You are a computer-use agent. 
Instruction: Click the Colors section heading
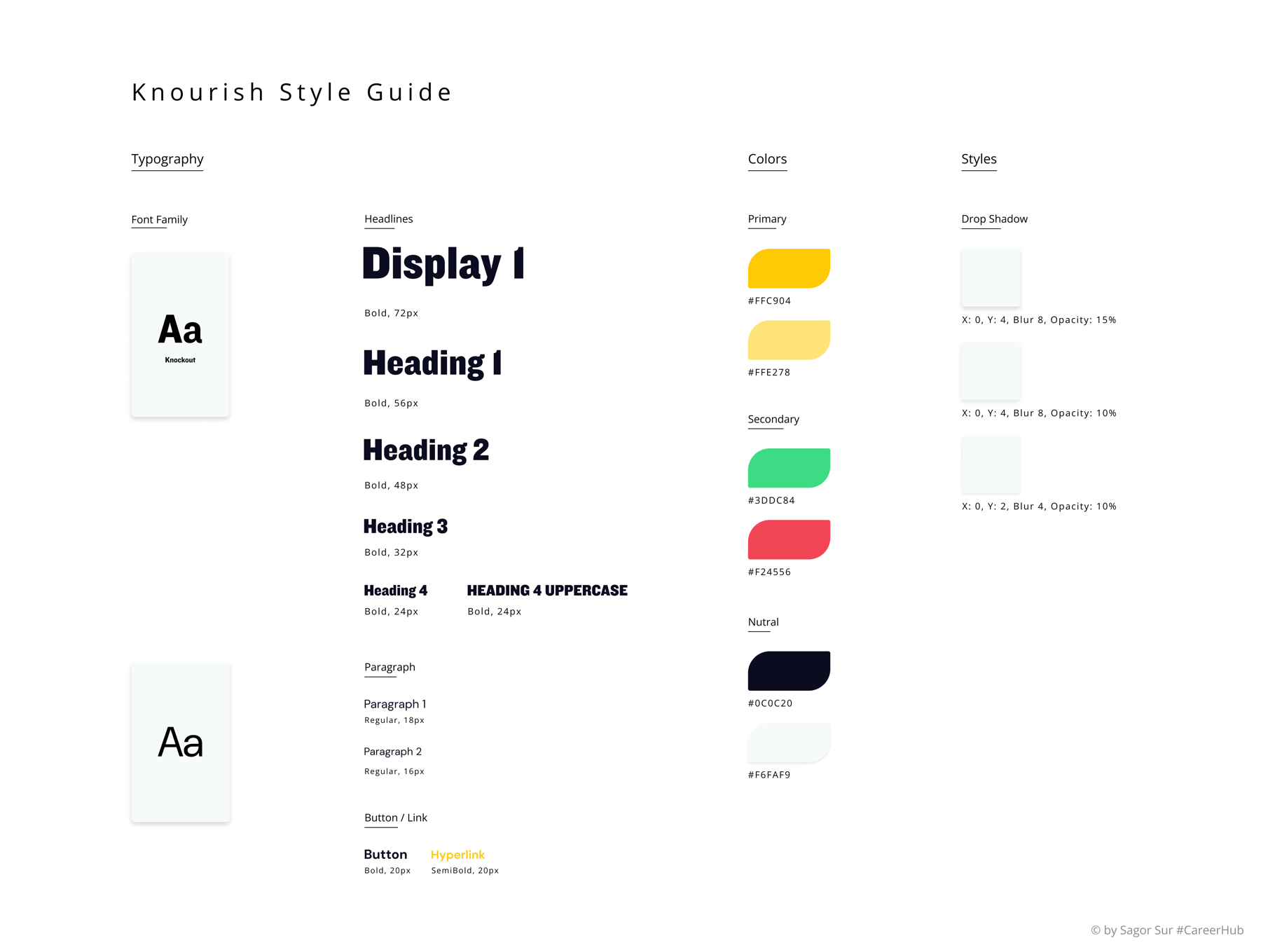point(767,159)
